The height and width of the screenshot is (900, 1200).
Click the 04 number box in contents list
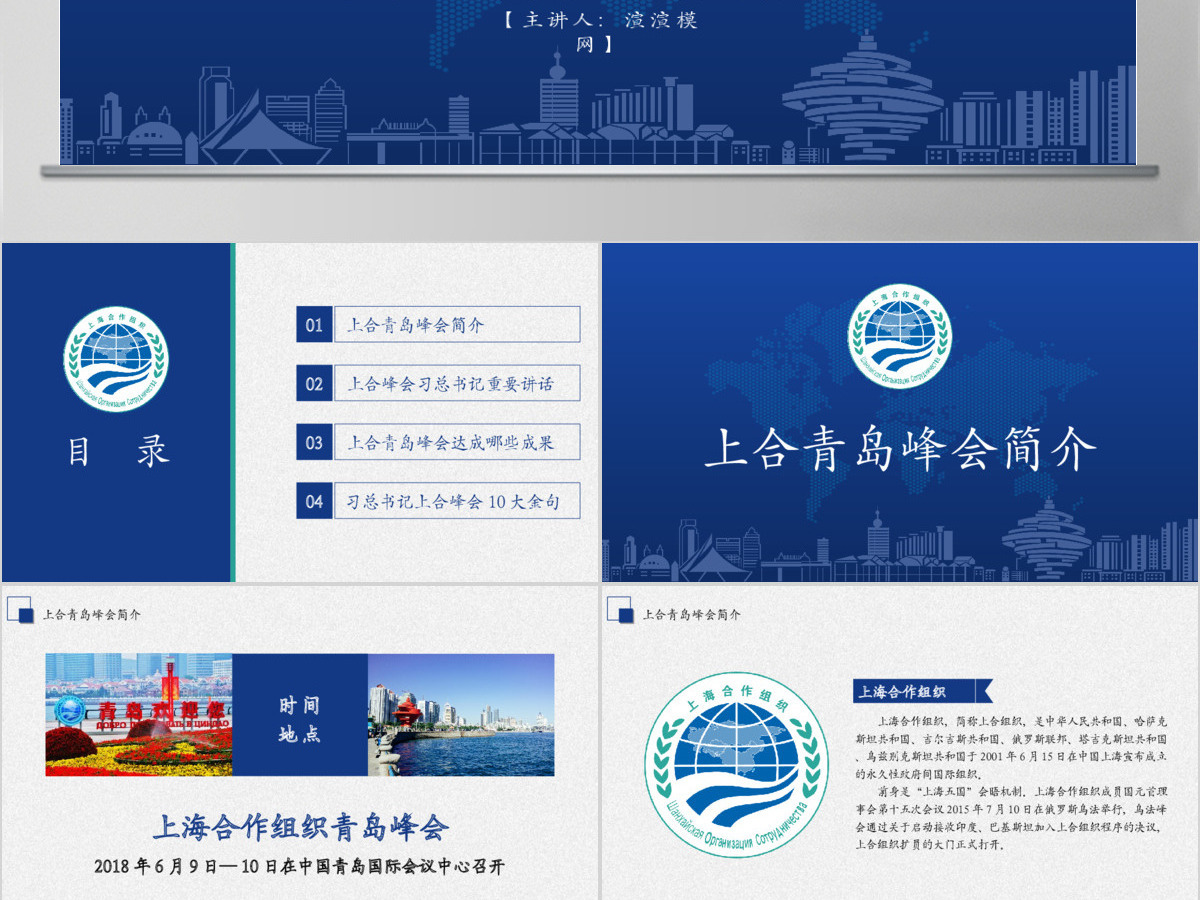[x=314, y=501]
